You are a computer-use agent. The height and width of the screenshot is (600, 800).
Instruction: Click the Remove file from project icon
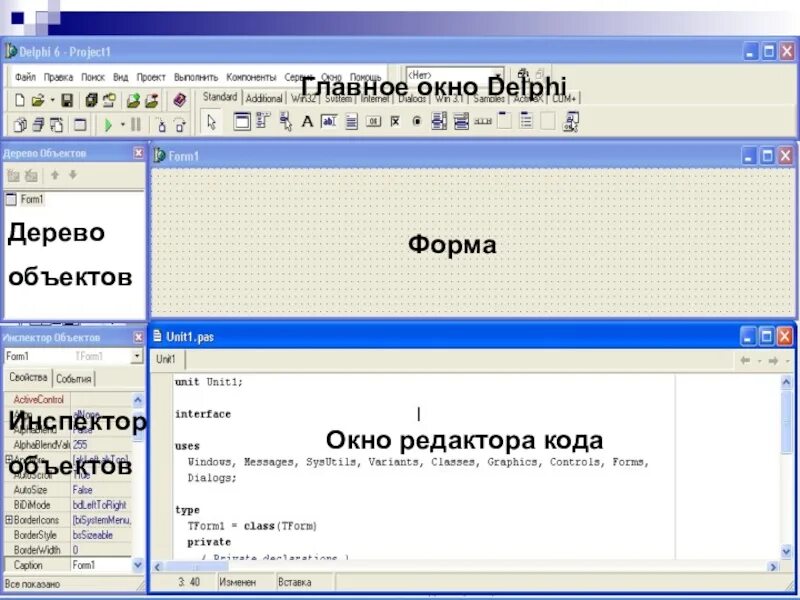152,100
